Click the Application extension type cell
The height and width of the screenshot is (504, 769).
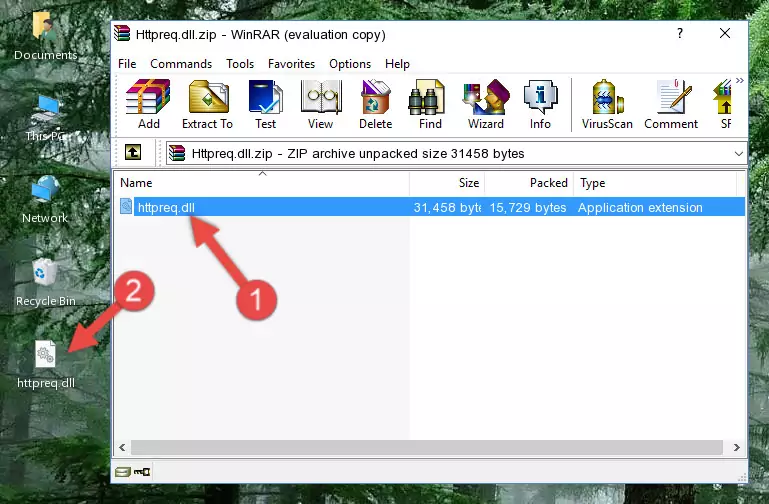click(640, 207)
